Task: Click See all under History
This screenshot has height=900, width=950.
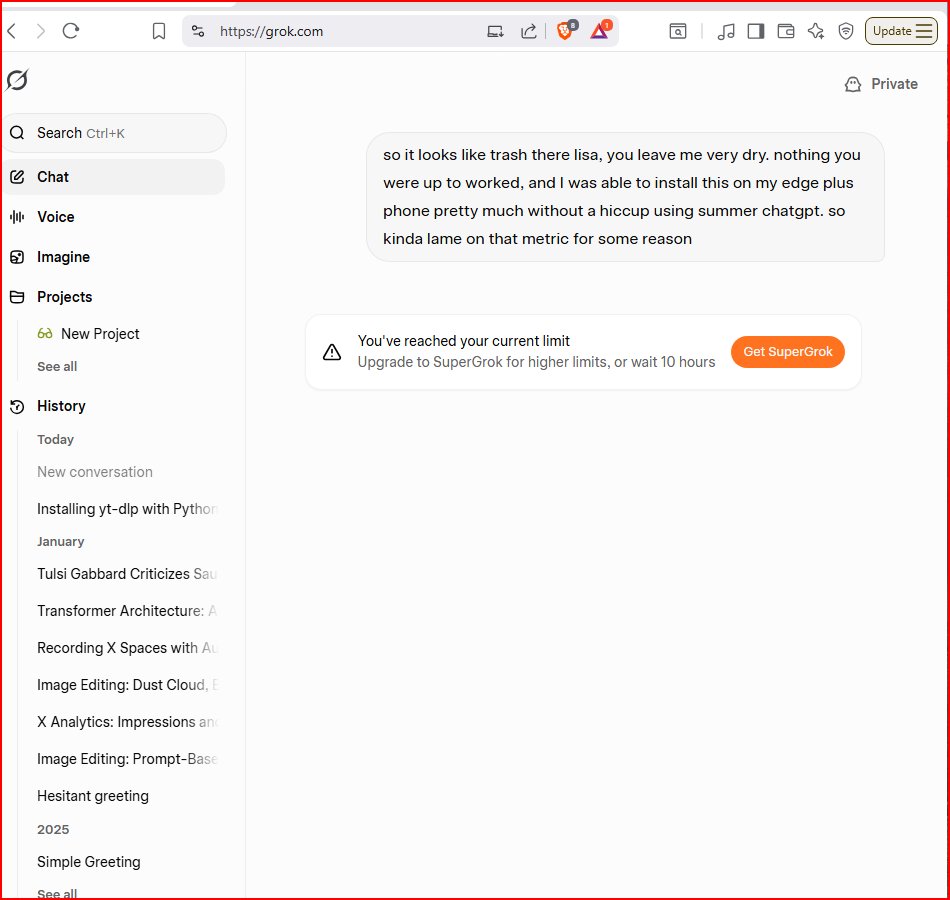Action: click(57, 893)
